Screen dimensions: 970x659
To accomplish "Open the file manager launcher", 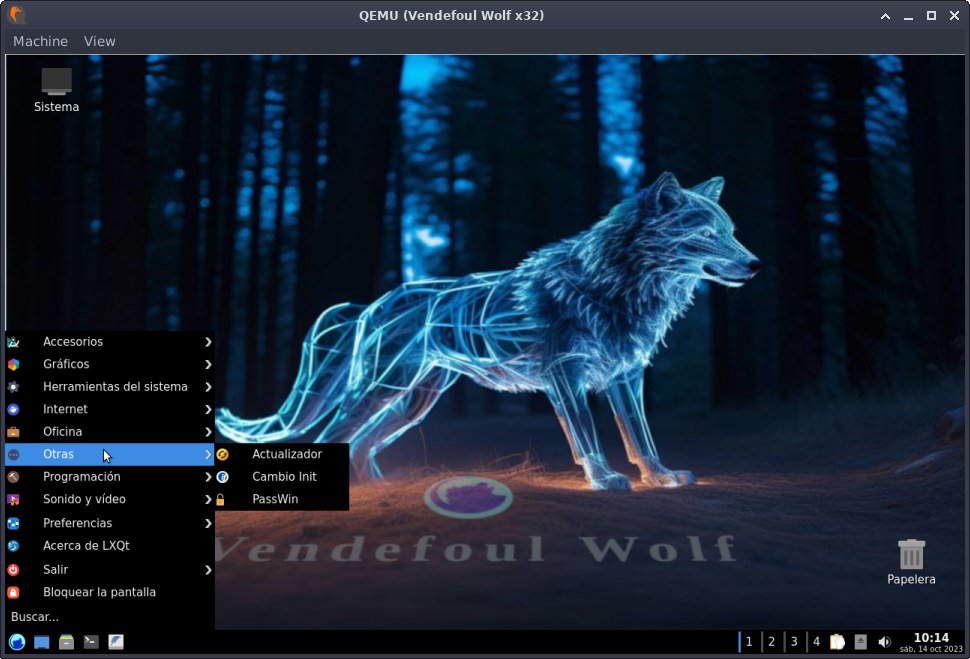I will coord(66,642).
